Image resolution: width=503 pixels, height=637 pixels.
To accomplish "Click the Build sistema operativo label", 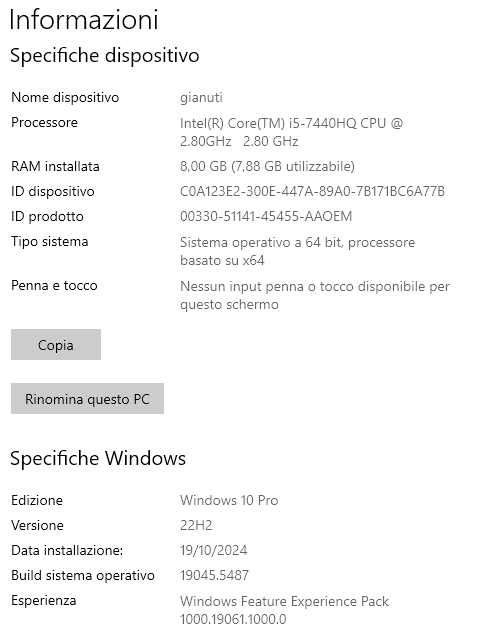I will coord(83,575).
